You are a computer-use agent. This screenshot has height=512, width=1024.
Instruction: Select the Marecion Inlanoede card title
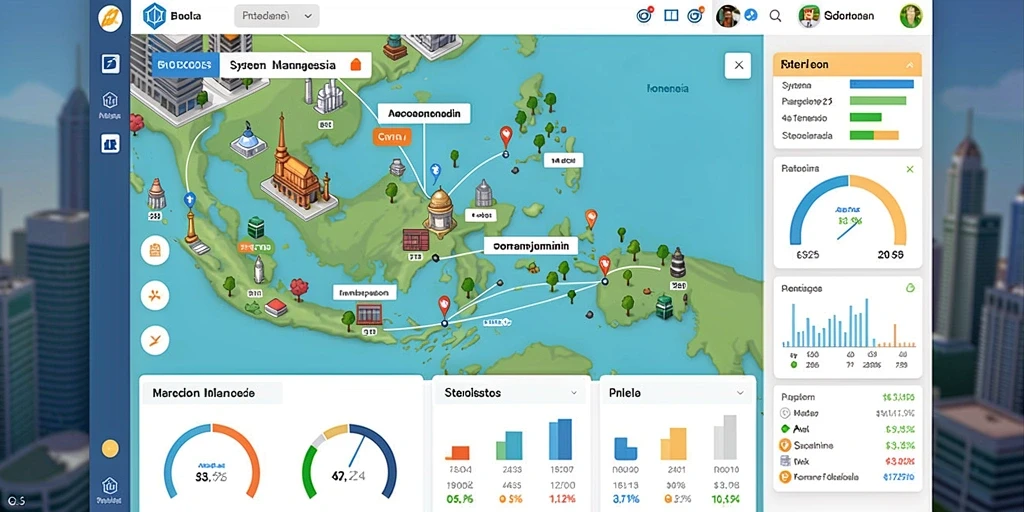204,393
